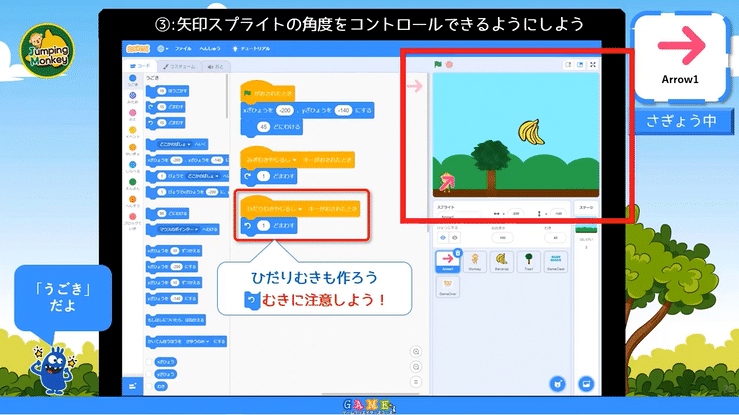Viewport: 739px width, 415px height.
Task: Edit the y value -140 in script block
Action: [x=344, y=111]
